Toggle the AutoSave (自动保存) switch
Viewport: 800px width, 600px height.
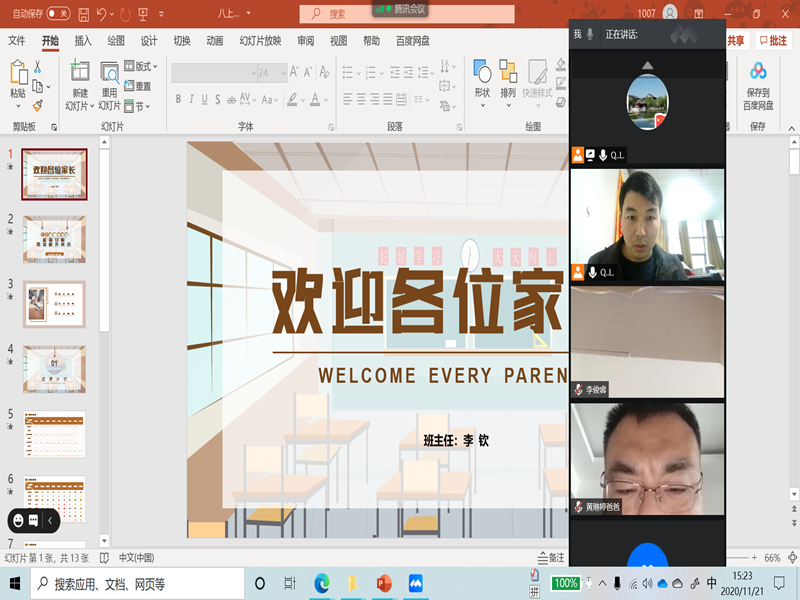point(58,14)
